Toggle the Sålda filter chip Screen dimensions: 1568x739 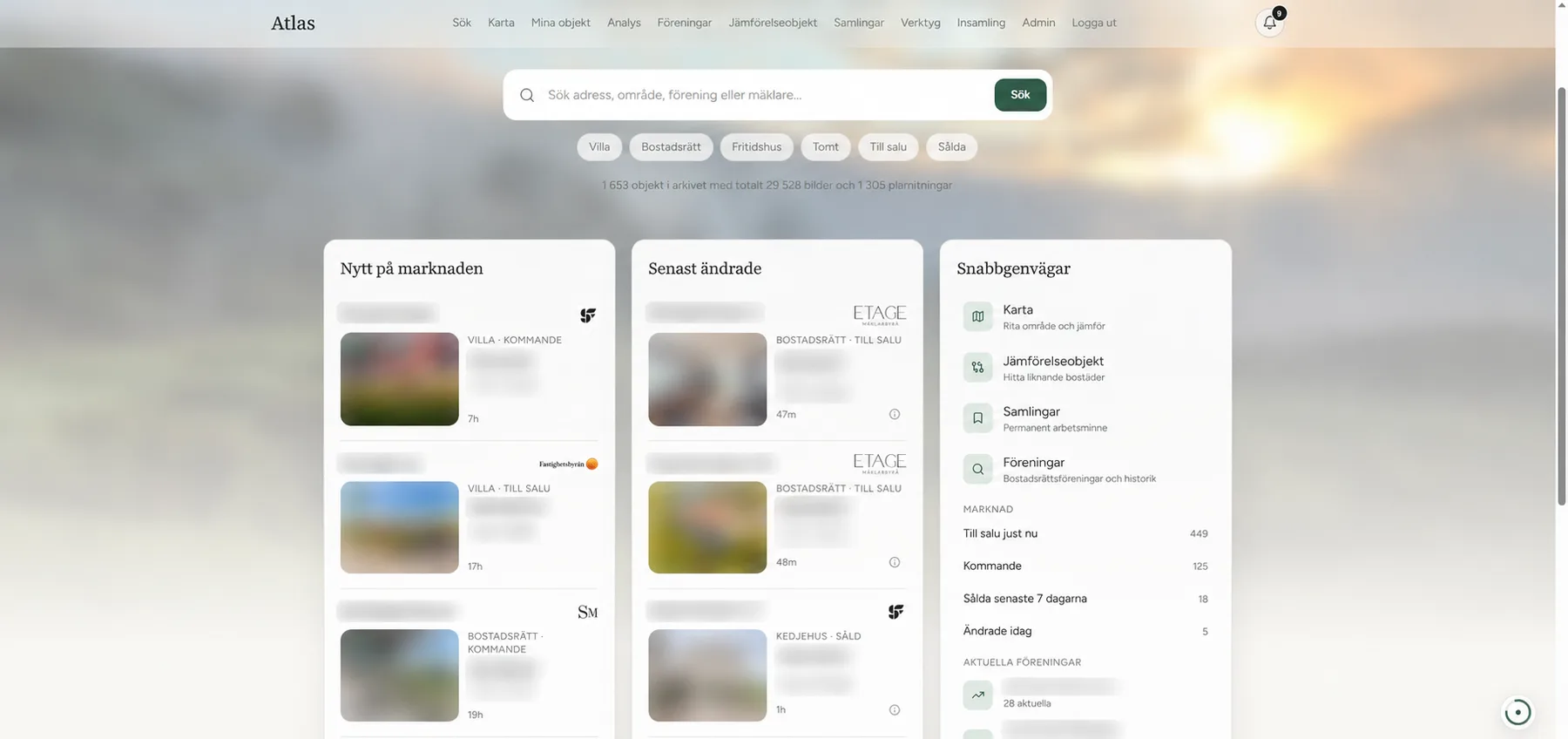click(x=951, y=146)
